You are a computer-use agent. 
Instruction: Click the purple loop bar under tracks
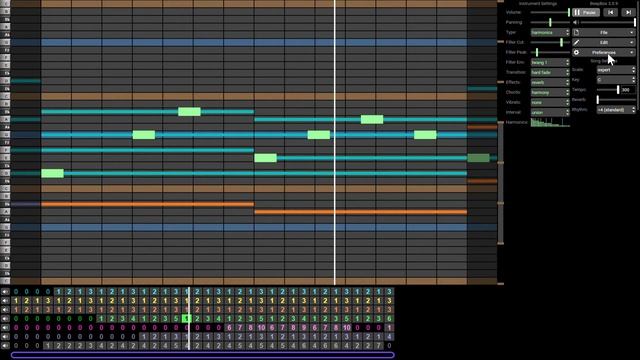[x=203, y=355]
